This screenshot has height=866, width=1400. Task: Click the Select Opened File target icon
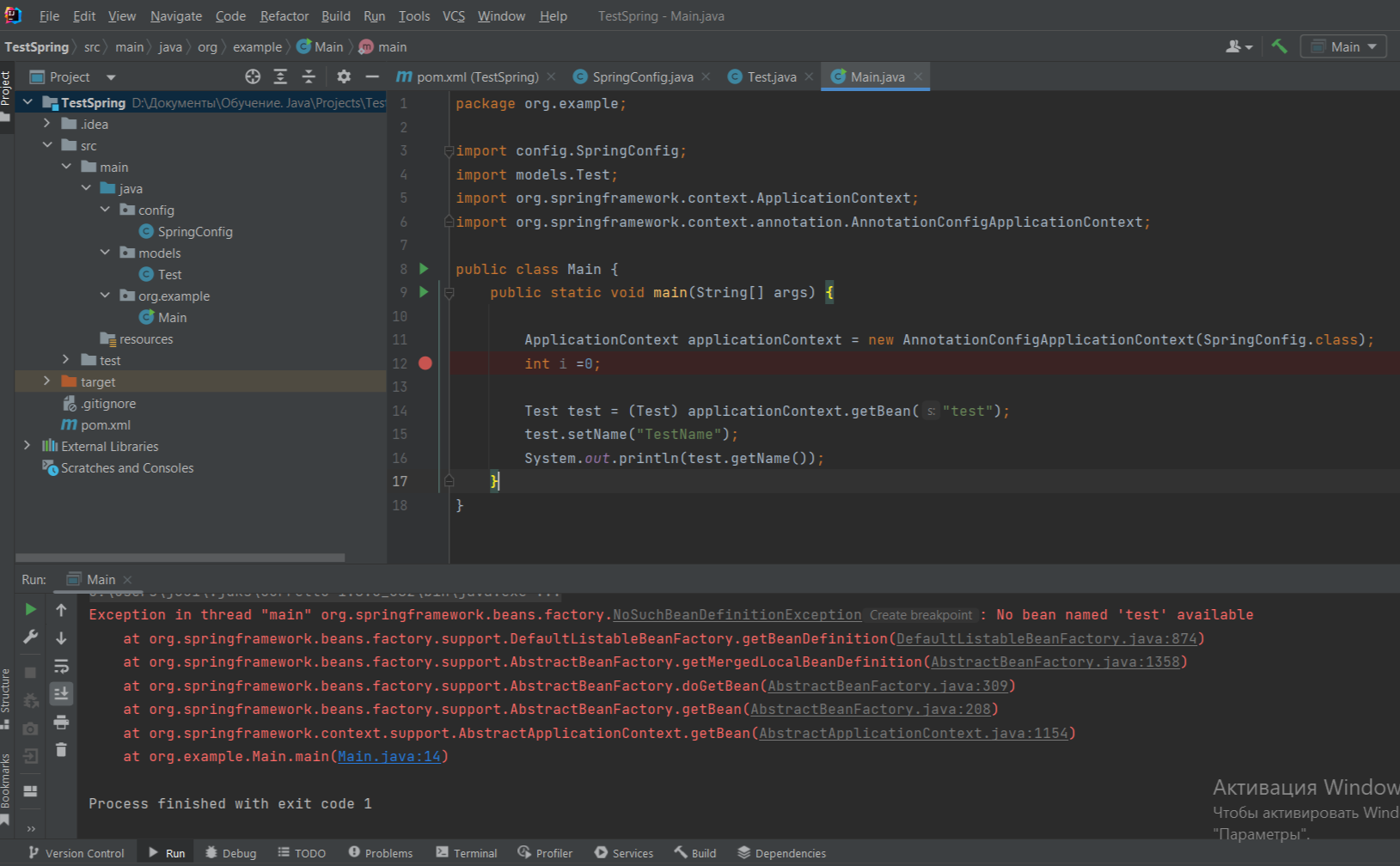pos(253,76)
